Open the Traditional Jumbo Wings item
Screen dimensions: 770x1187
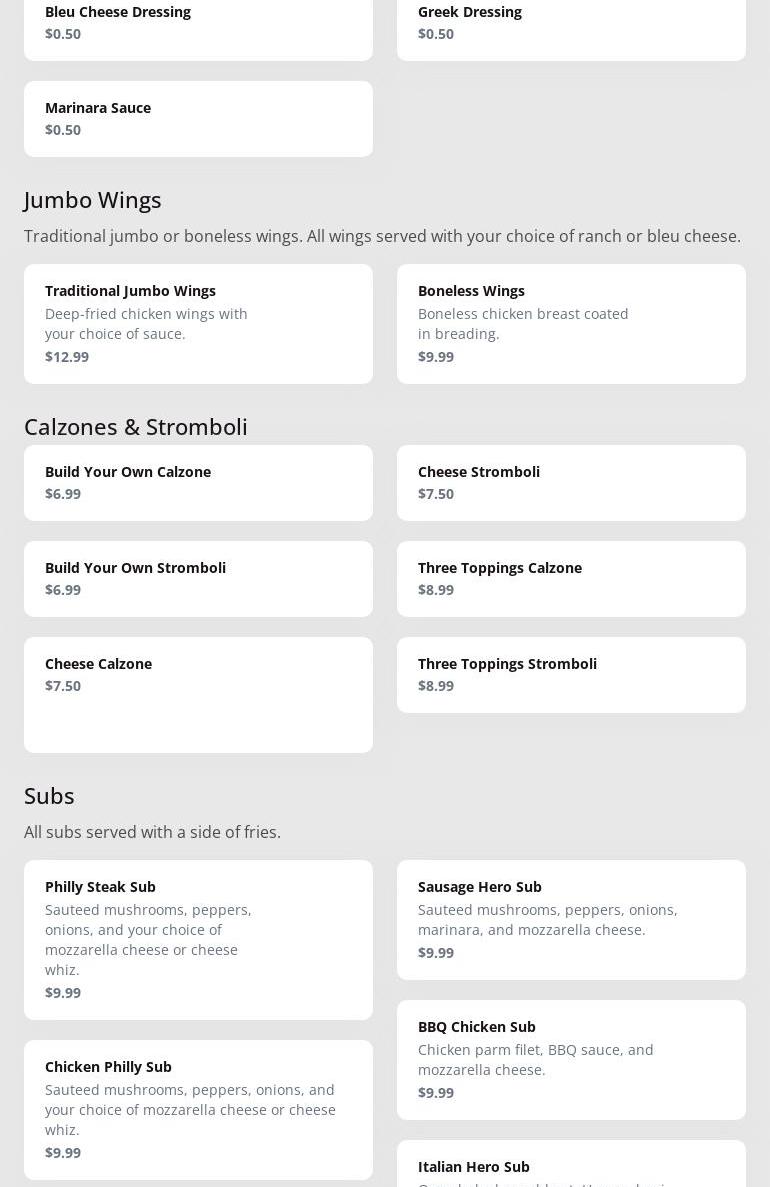coord(198,323)
